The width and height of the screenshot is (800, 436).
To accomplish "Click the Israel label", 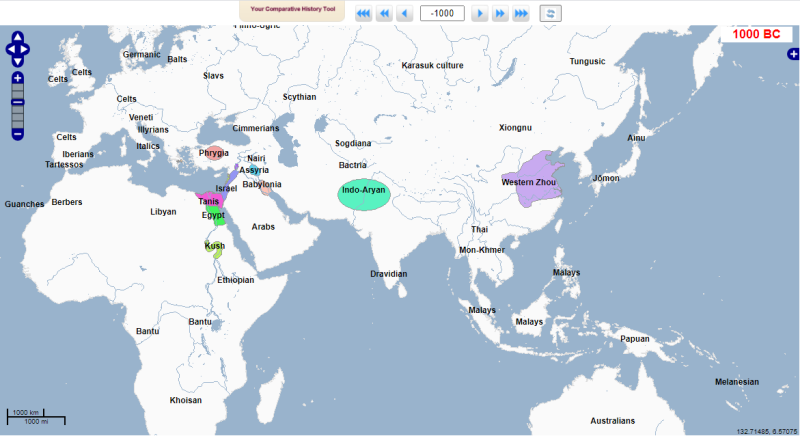I will pyautogui.click(x=226, y=188).
